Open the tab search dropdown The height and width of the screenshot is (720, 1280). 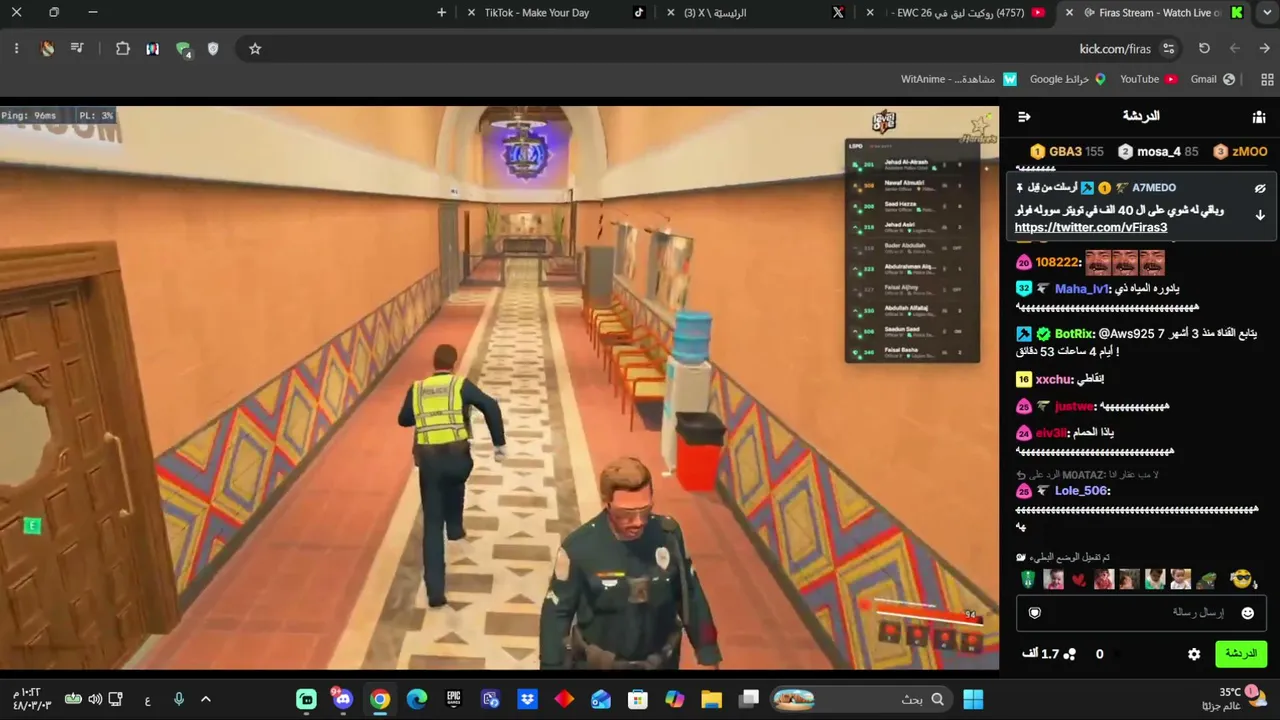[1265, 13]
